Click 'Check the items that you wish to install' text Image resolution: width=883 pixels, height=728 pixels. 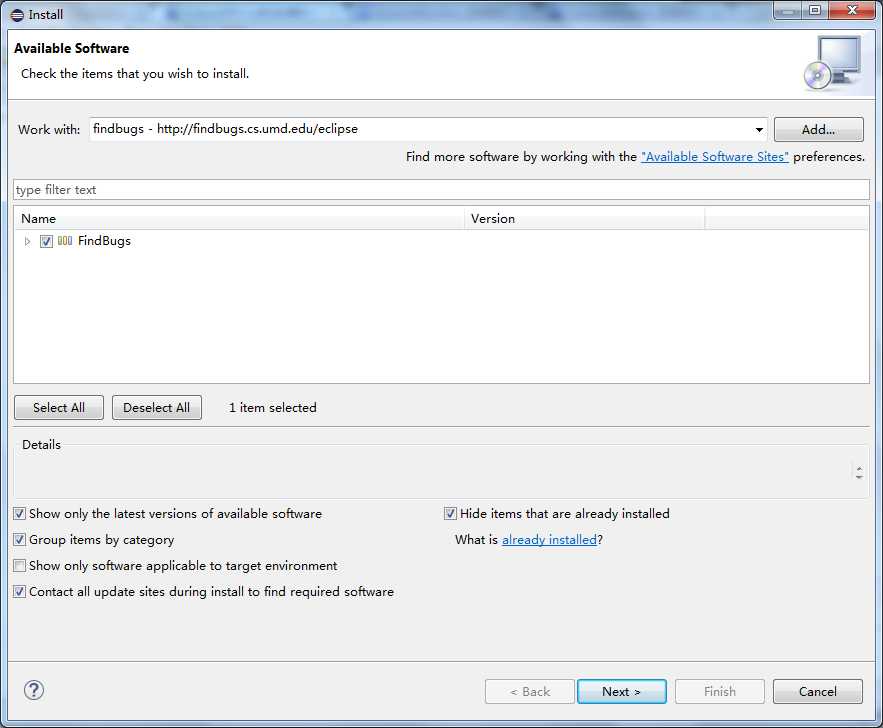click(x=135, y=74)
